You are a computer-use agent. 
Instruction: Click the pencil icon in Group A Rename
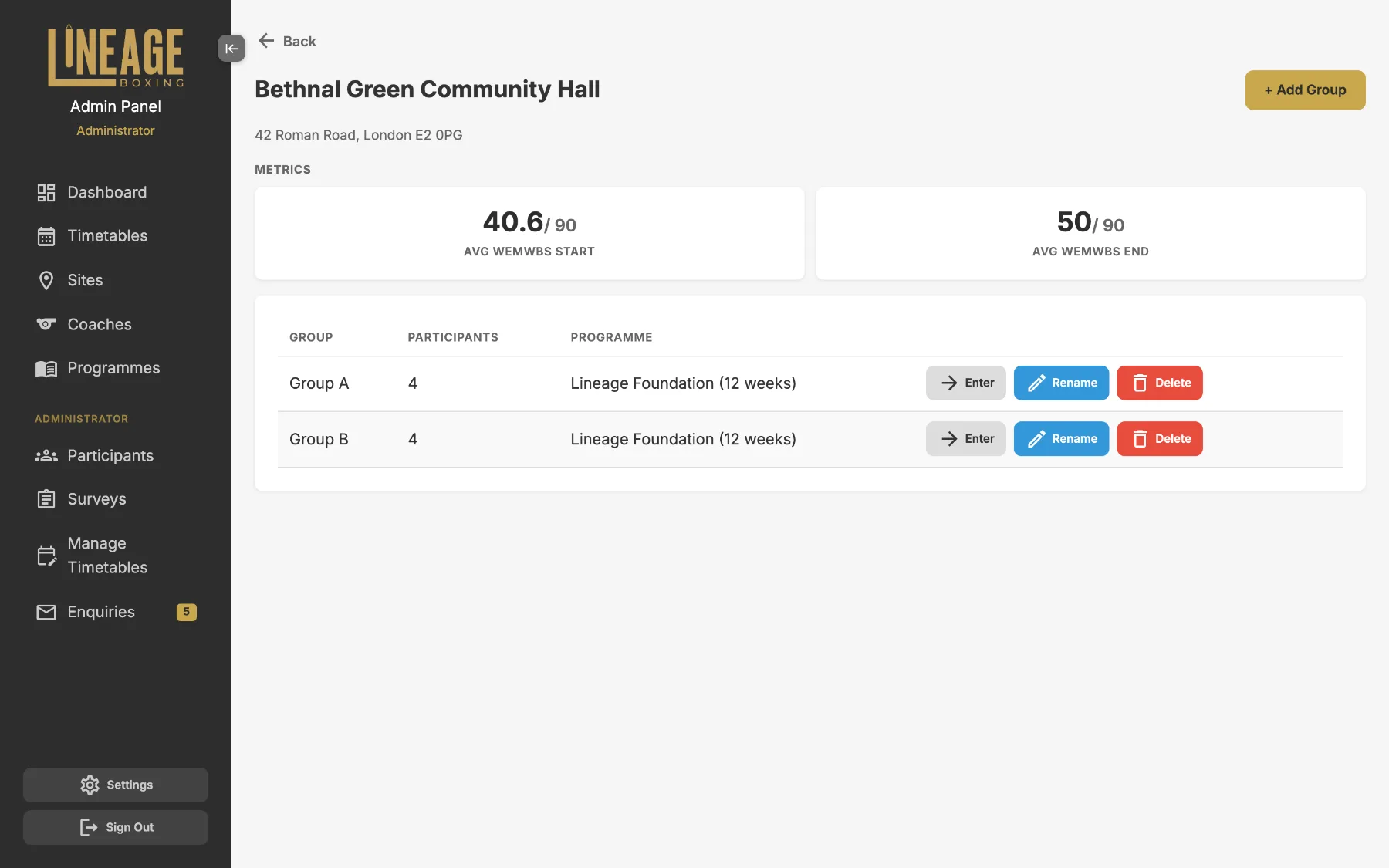[x=1037, y=383]
